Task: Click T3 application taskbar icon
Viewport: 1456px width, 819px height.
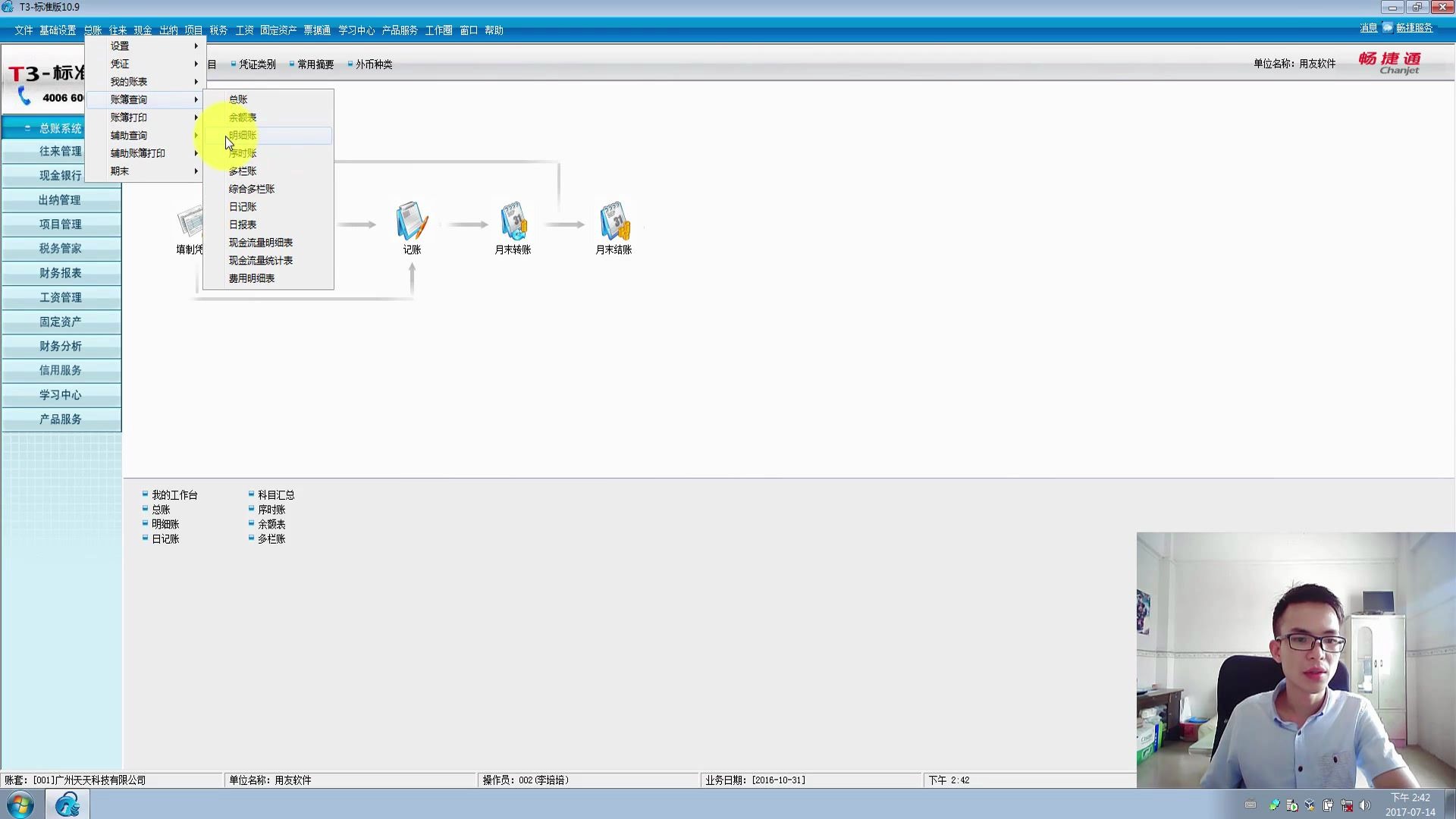Action: tap(67, 804)
